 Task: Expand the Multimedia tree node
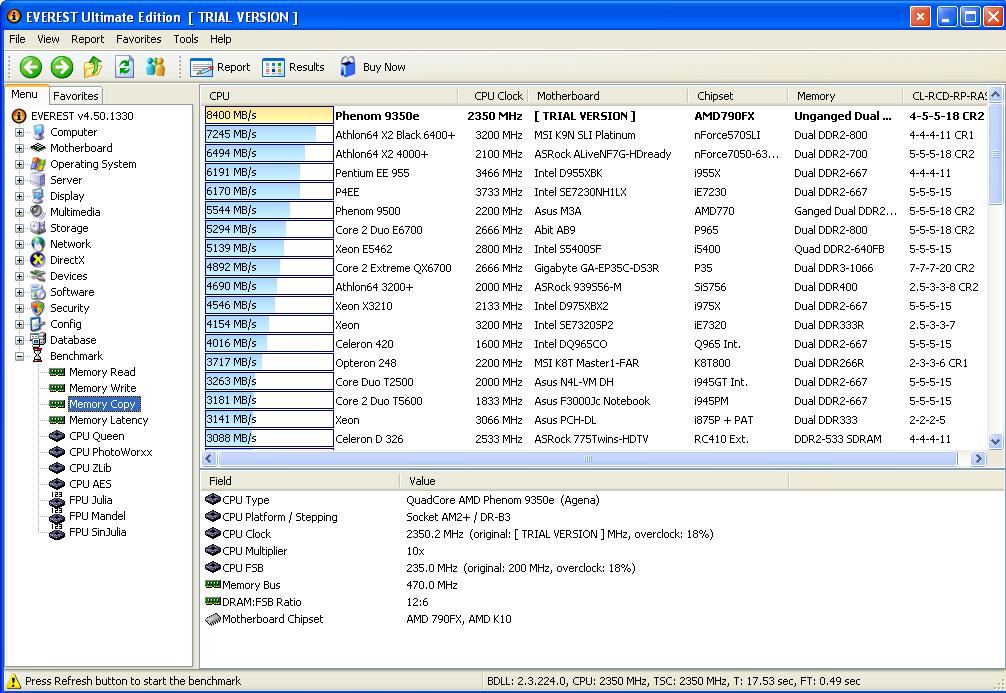(x=19, y=212)
